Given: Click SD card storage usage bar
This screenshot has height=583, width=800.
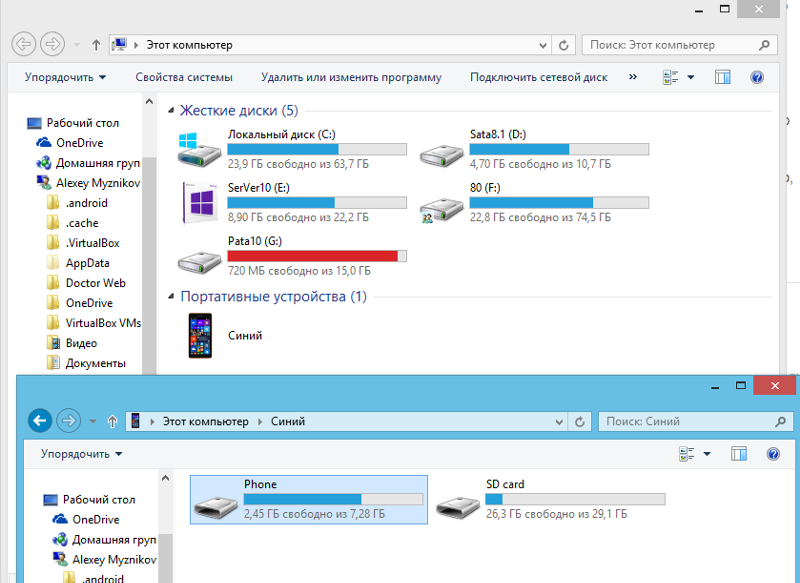Looking at the screenshot, I should pos(576,499).
